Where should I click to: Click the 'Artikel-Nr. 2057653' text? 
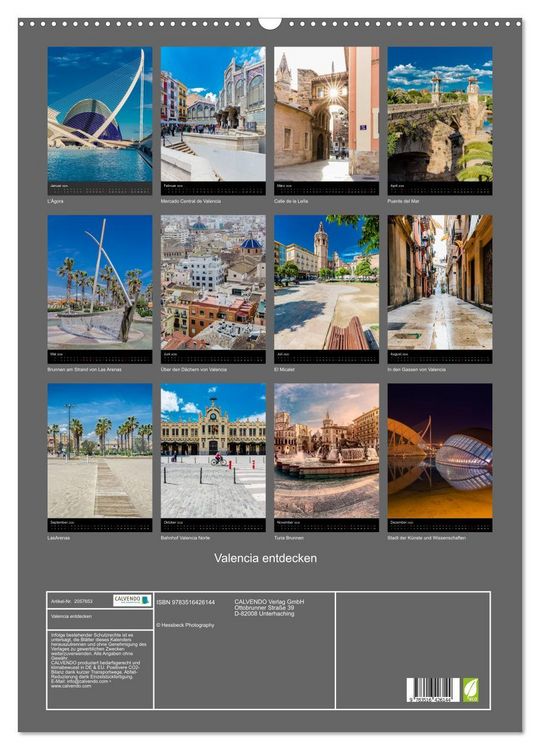[x=72, y=601]
